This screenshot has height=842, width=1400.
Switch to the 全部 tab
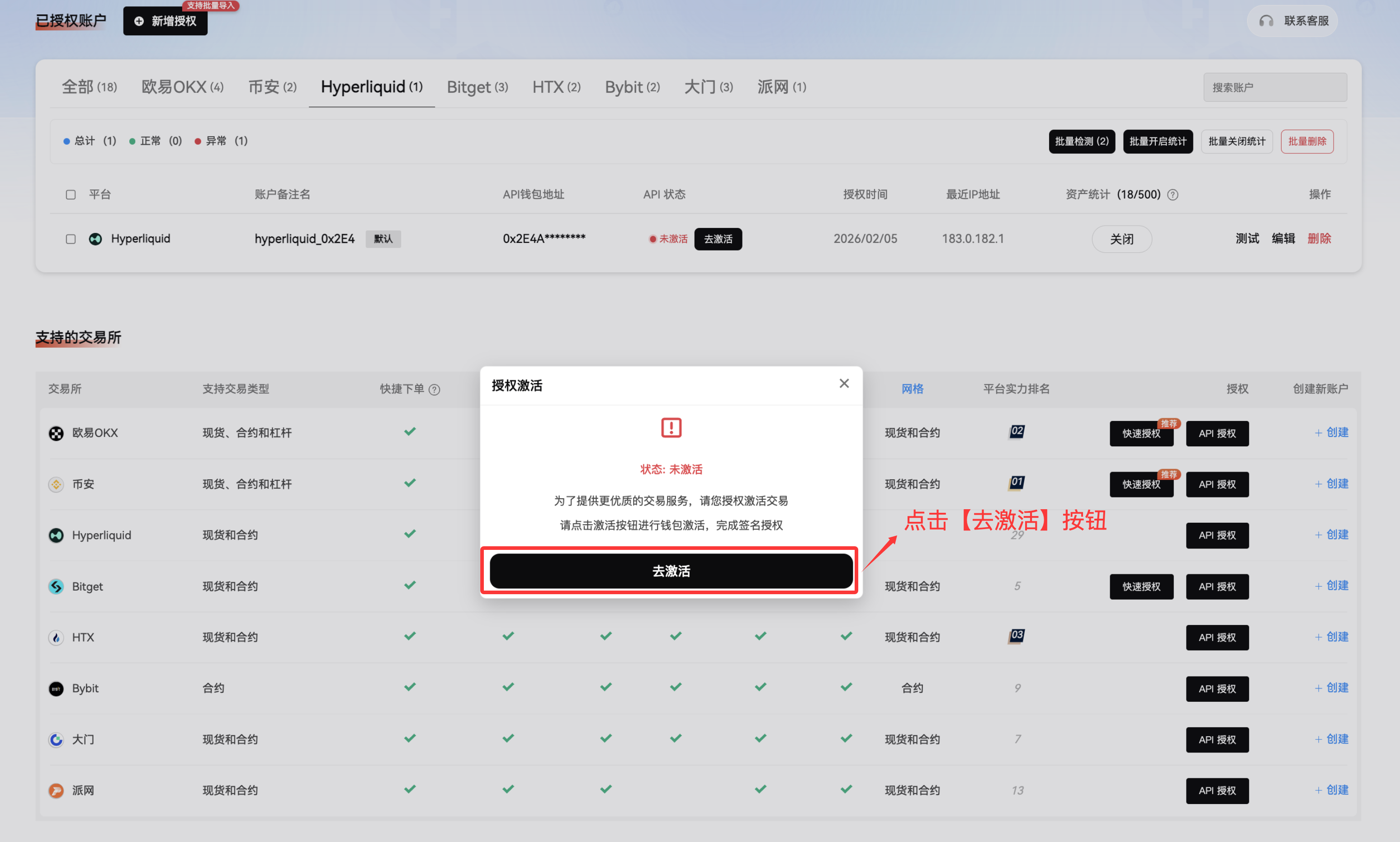pos(89,86)
